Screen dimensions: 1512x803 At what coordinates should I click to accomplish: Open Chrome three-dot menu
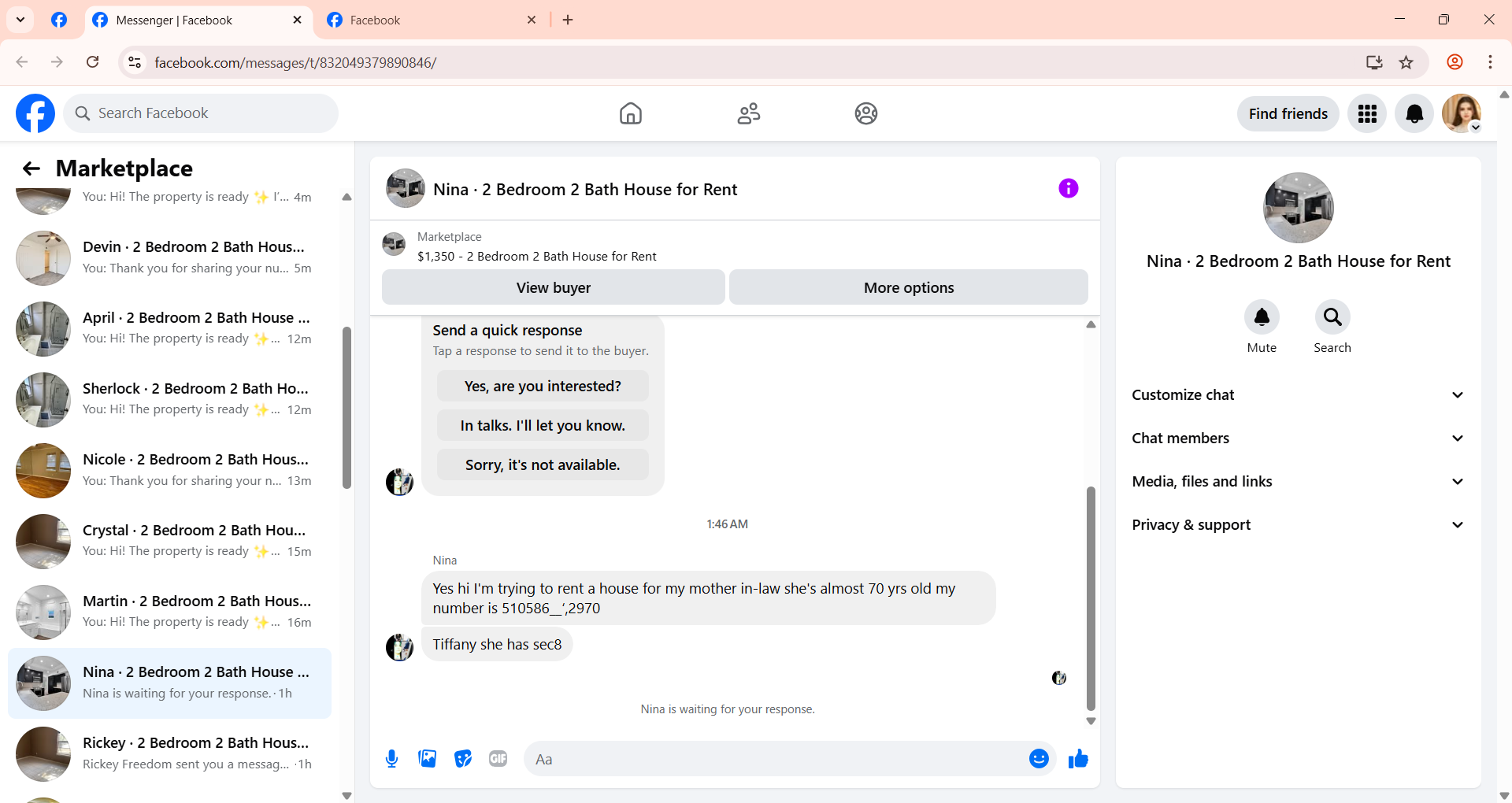click(x=1490, y=62)
